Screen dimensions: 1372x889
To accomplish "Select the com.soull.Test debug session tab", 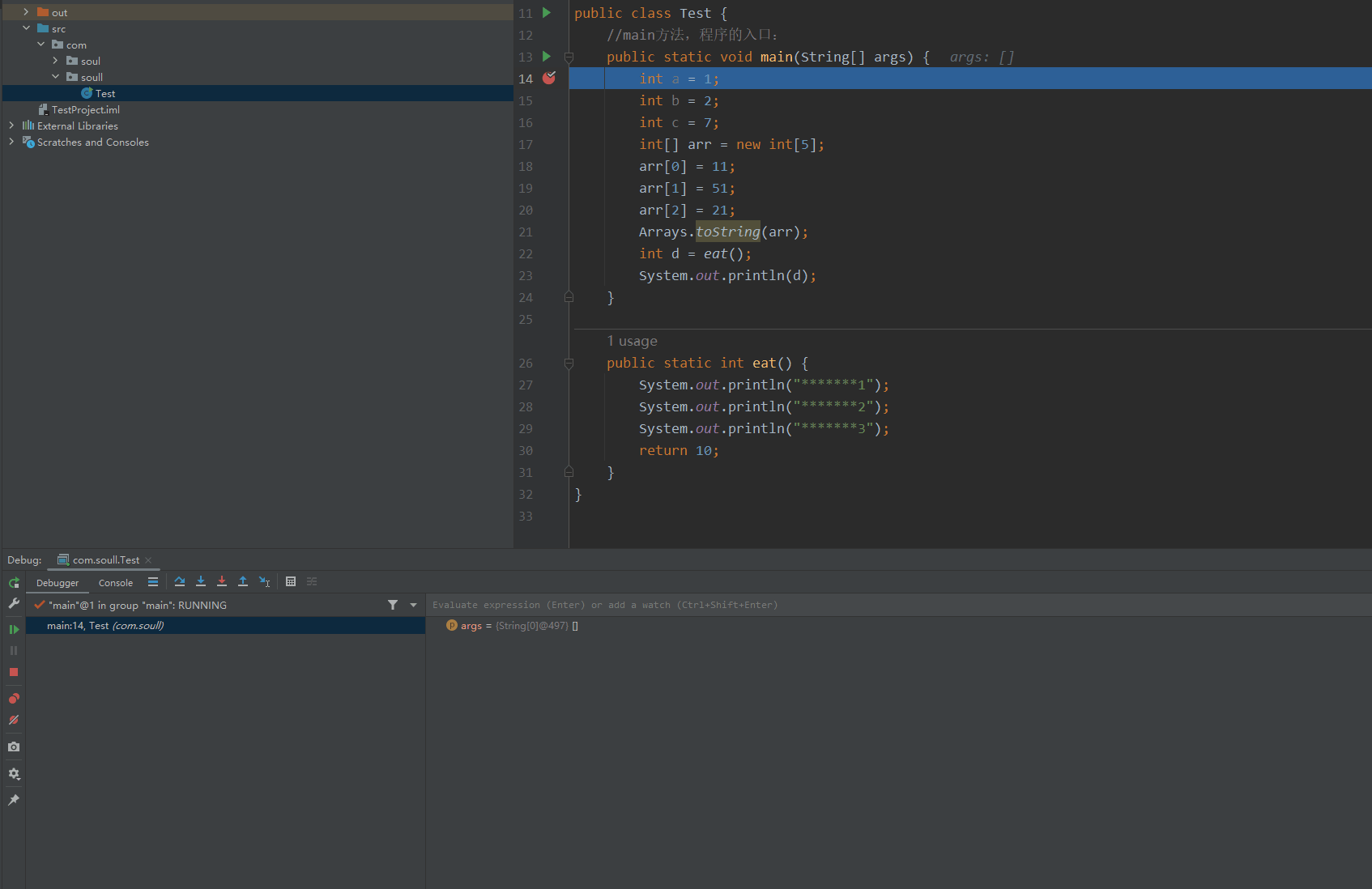I will (105, 559).
